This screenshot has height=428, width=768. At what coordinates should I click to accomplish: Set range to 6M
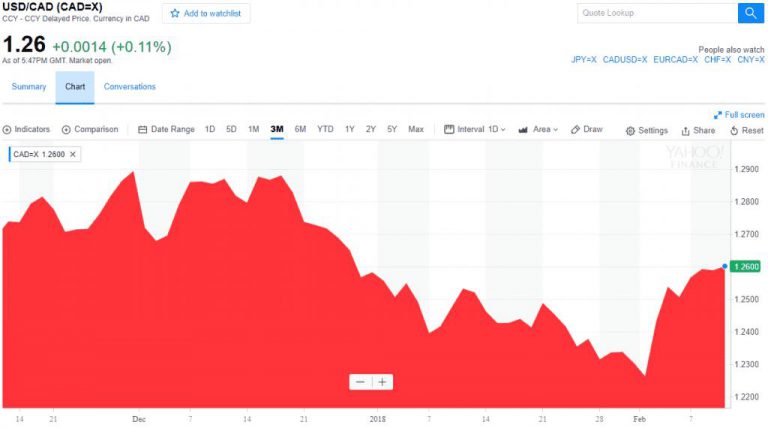pos(300,129)
